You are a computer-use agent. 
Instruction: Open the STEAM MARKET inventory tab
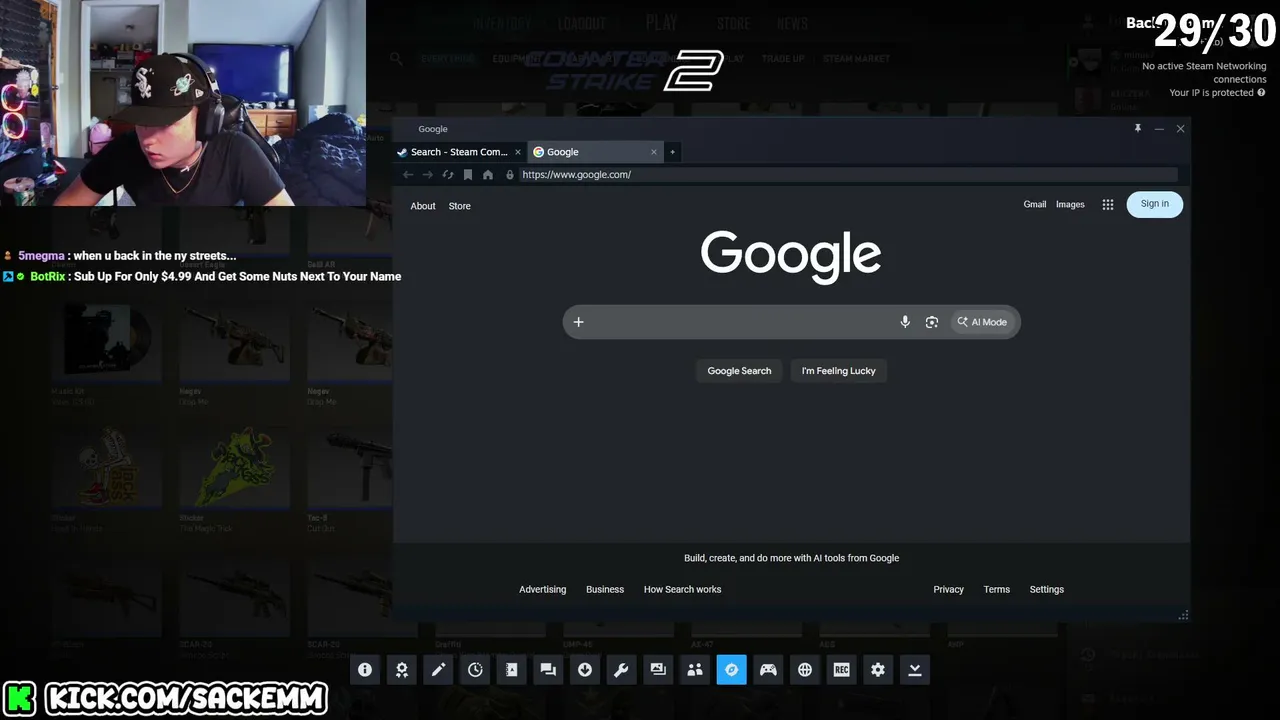pos(856,59)
